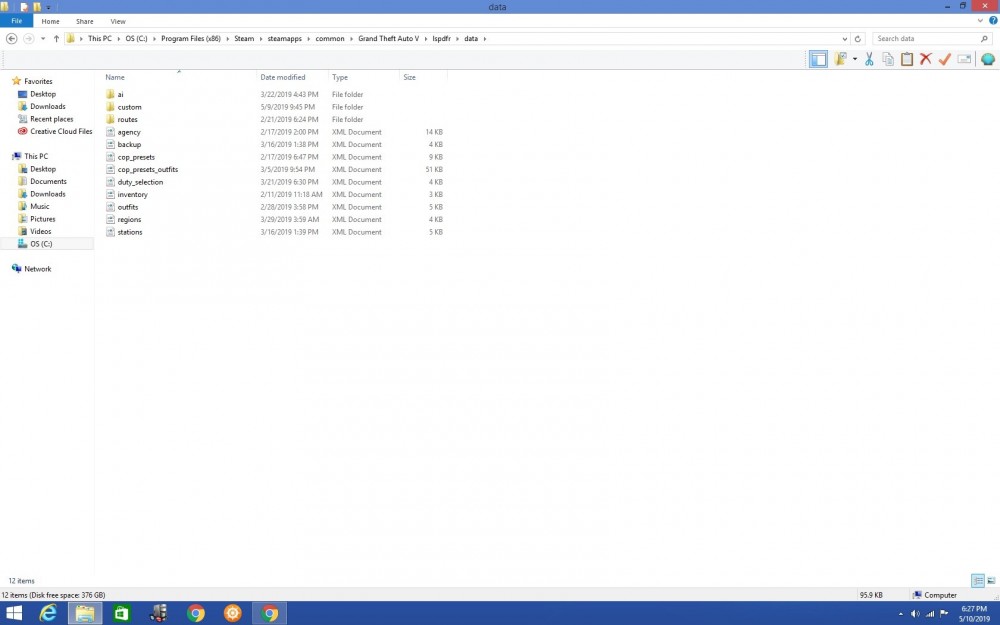The image size is (1000, 625).
Task: Go back with the Back arrow
Action: click(x=11, y=38)
